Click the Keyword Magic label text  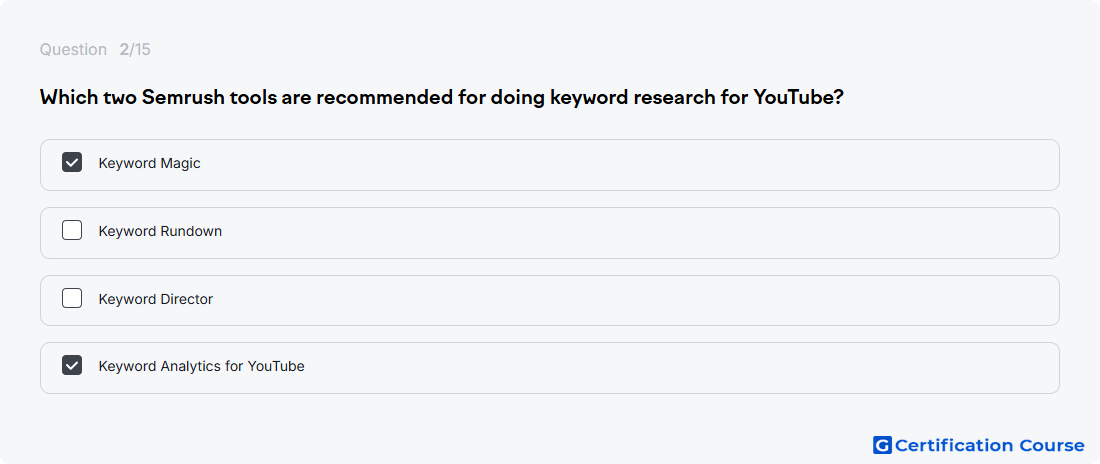(149, 164)
